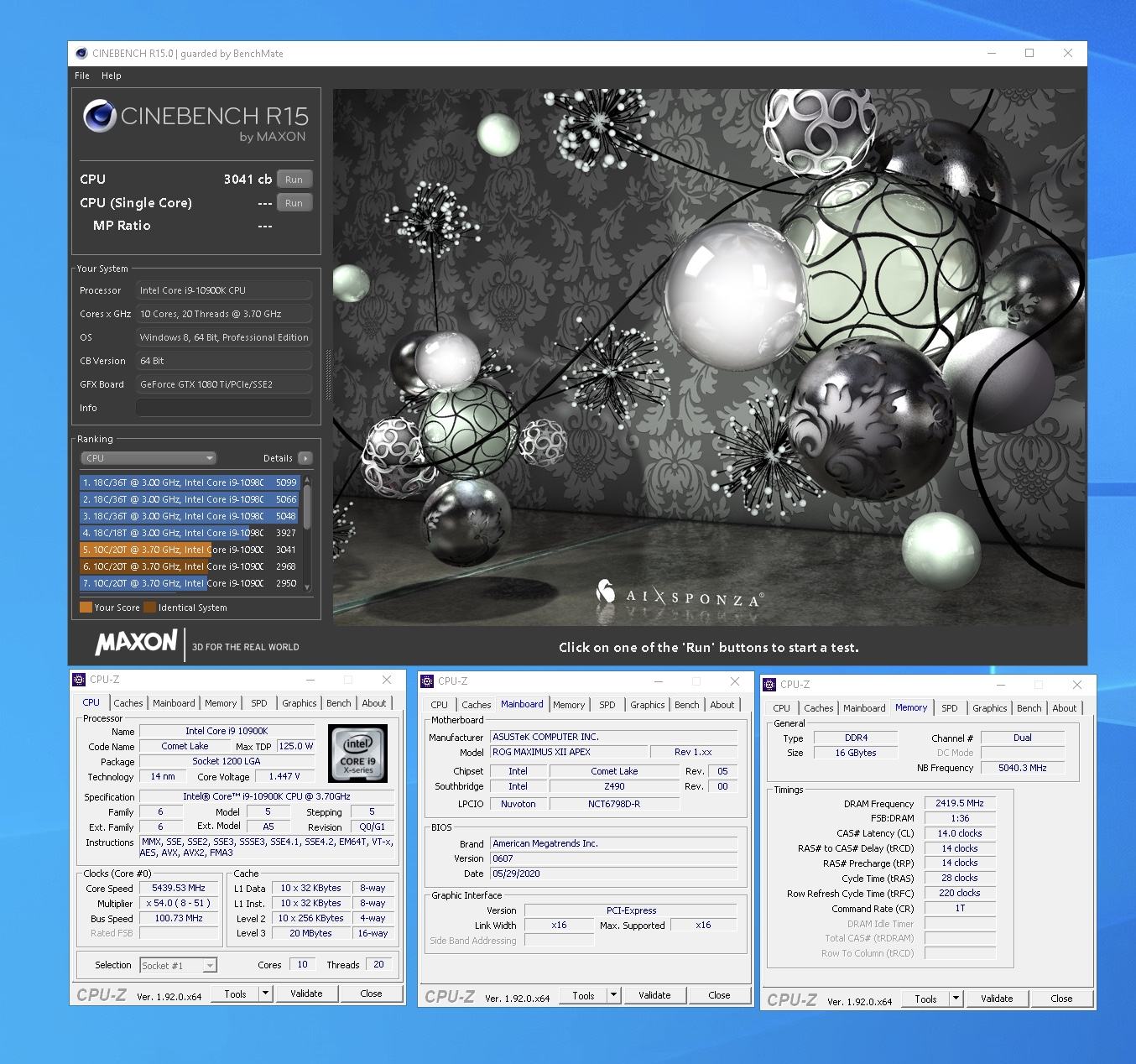The image size is (1136, 1064).
Task: Click the Your Score orange legend swatch
Action: coord(86,608)
